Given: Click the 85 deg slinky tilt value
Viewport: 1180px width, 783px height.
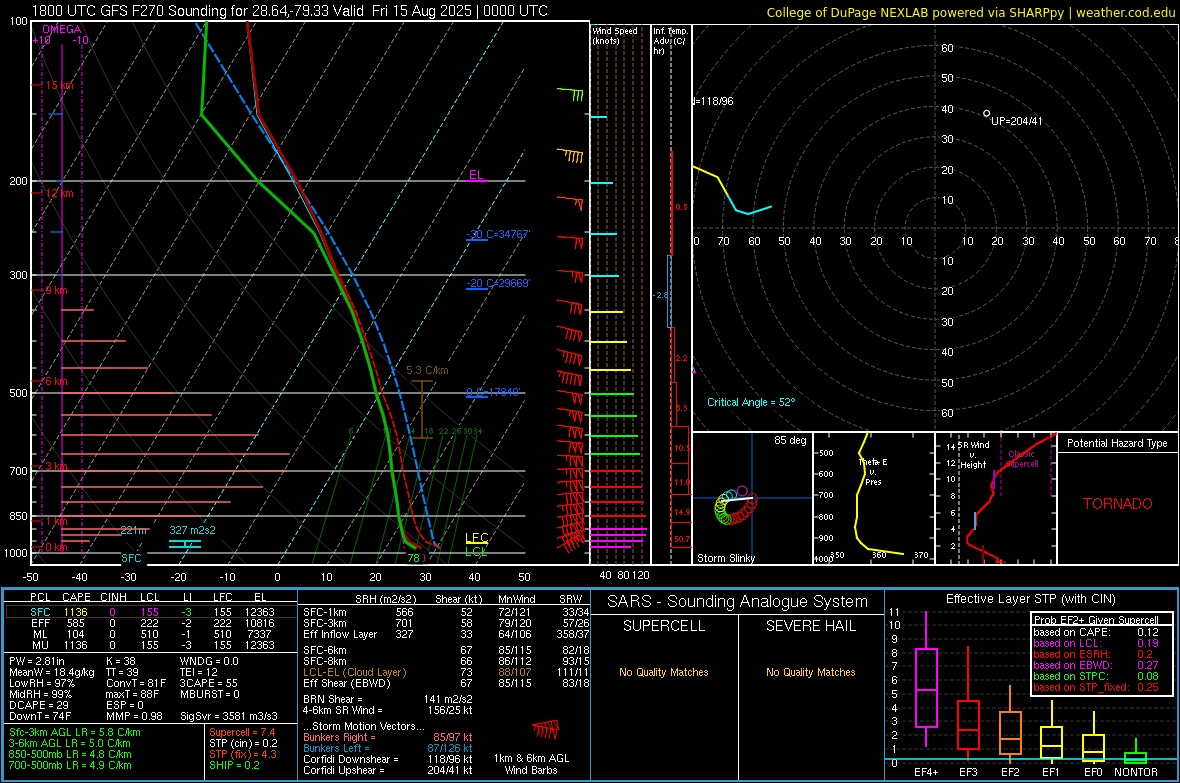Looking at the screenshot, I should [790, 440].
